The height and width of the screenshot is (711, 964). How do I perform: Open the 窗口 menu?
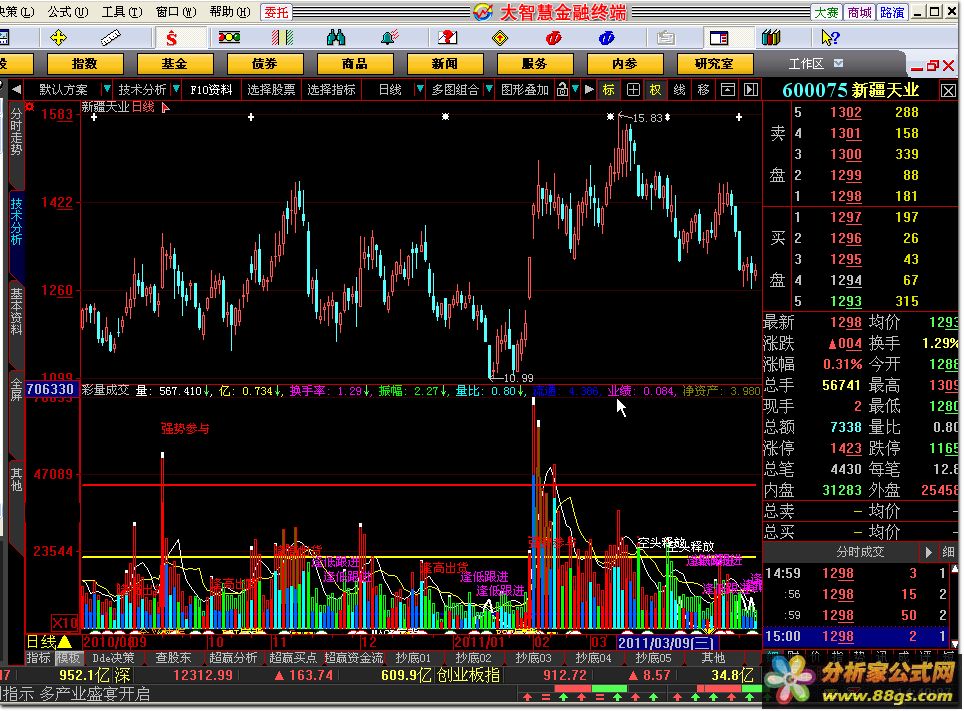click(x=175, y=12)
